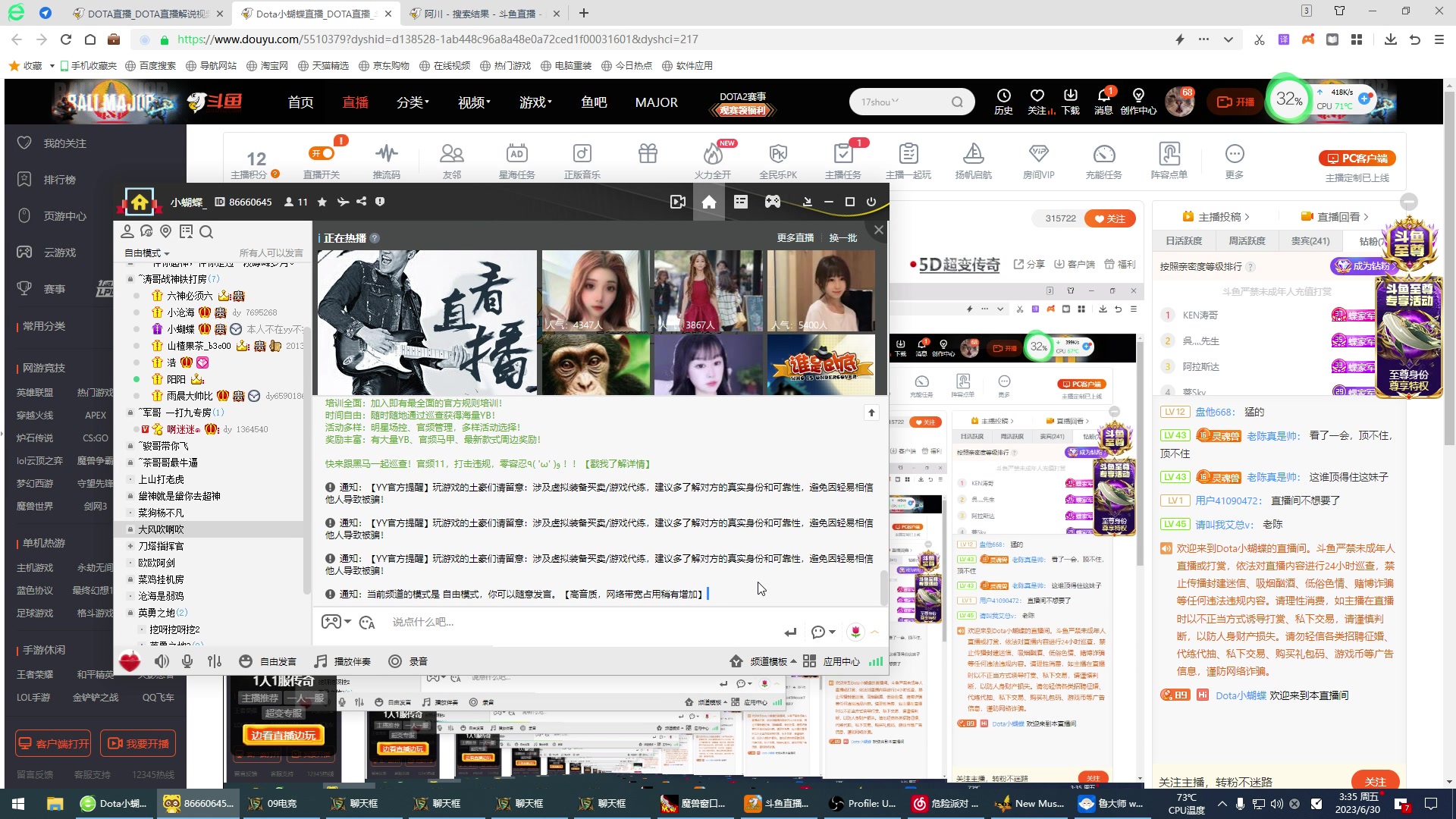Viewport: 1456px width, 819px height.
Task: Open 云游戏 in the Douyu left sidebar
Action: (59, 253)
